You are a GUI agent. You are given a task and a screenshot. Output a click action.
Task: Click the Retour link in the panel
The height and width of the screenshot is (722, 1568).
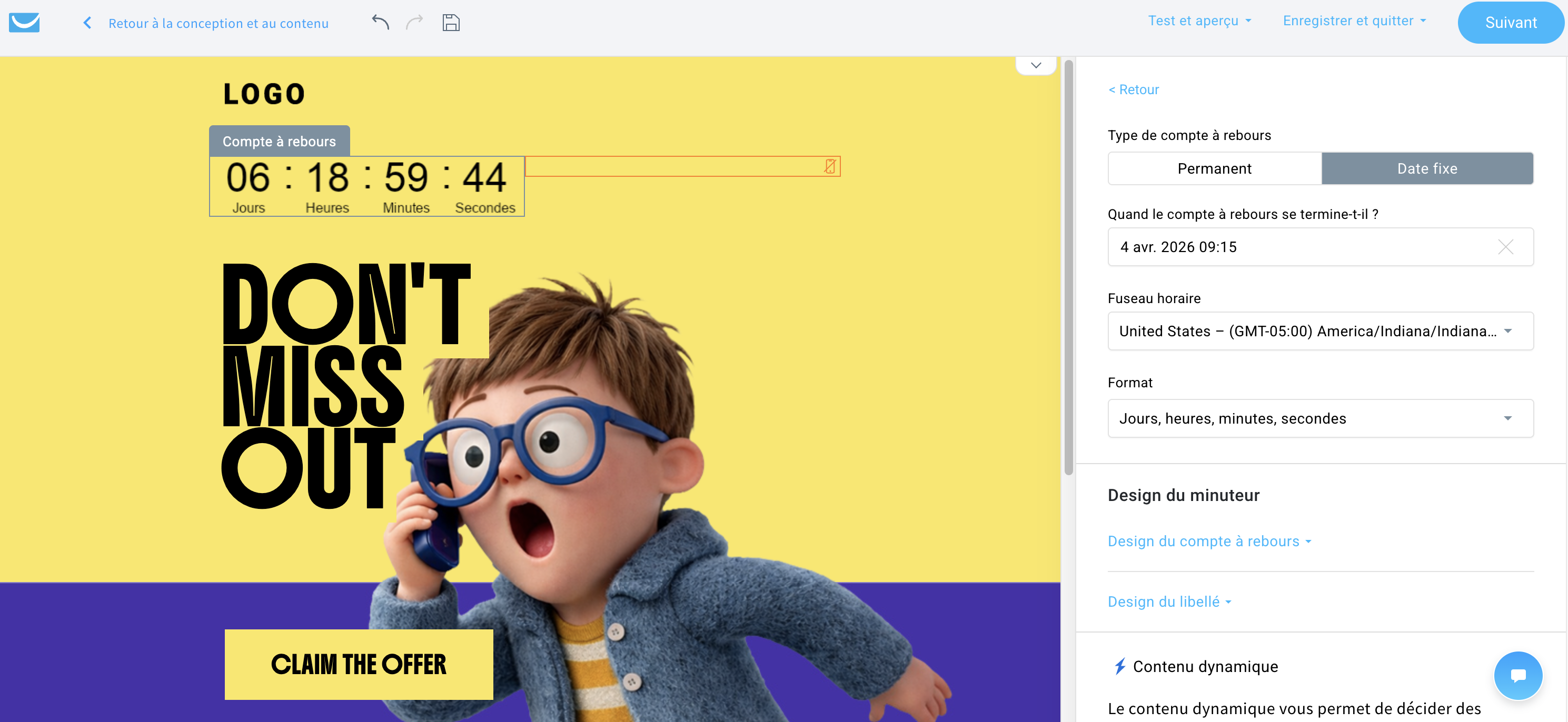click(1134, 89)
